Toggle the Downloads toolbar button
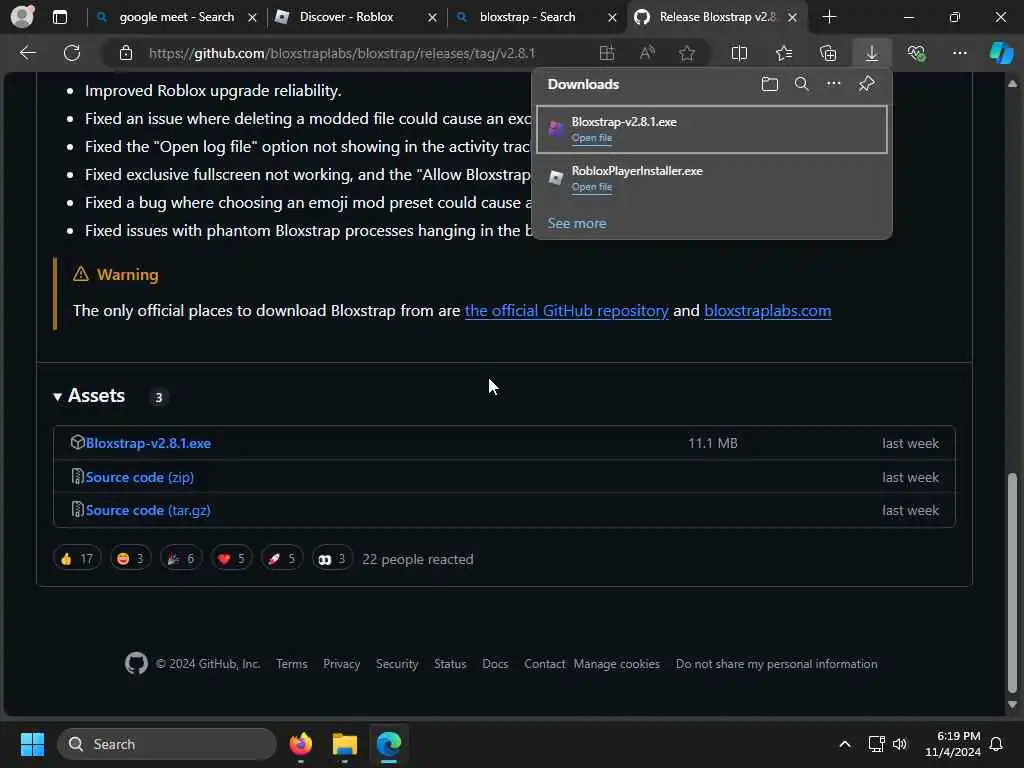 [x=872, y=53]
